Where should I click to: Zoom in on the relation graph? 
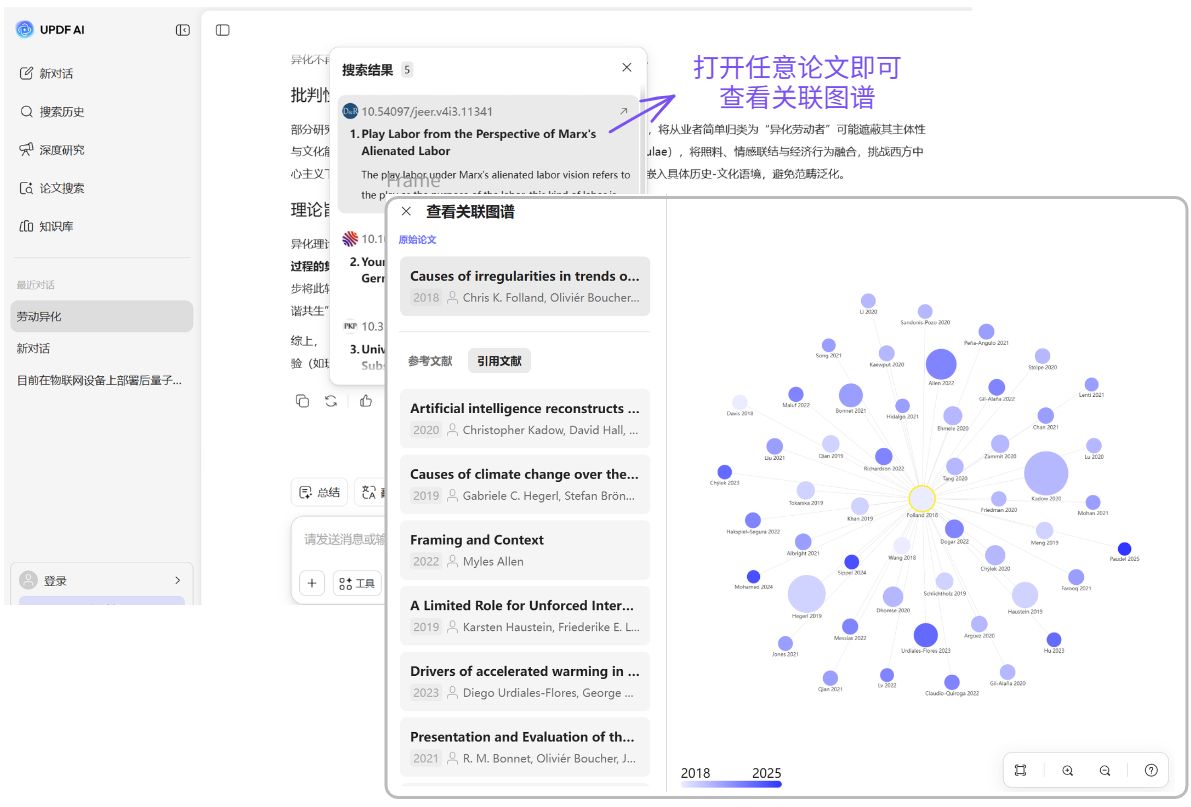pos(1068,770)
